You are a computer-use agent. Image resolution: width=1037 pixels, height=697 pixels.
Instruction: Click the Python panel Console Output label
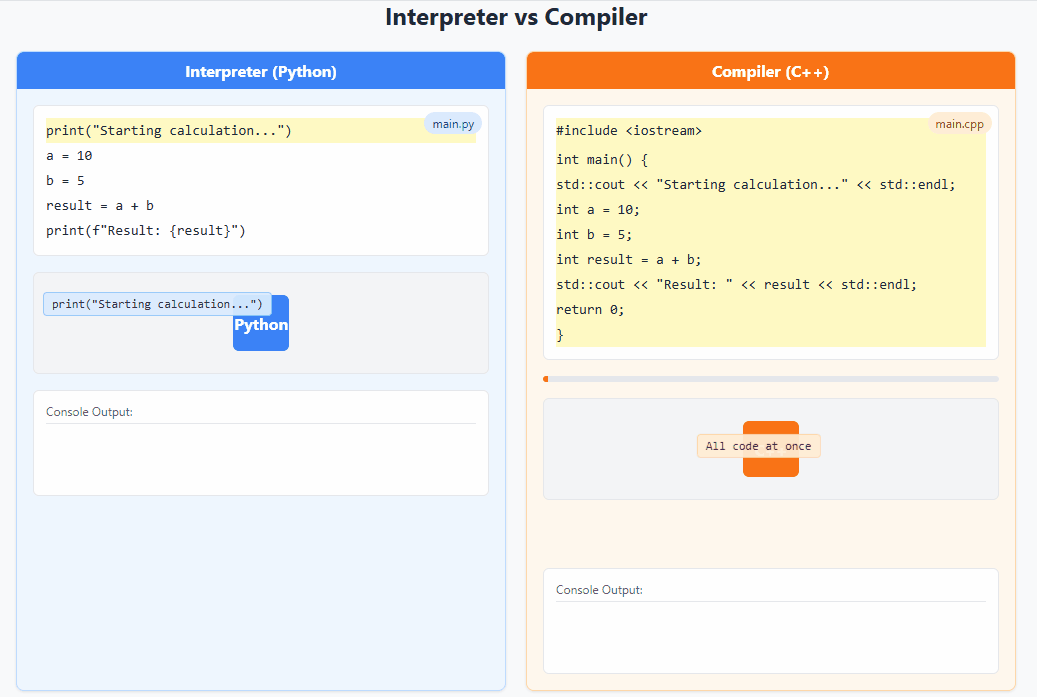[x=89, y=412]
